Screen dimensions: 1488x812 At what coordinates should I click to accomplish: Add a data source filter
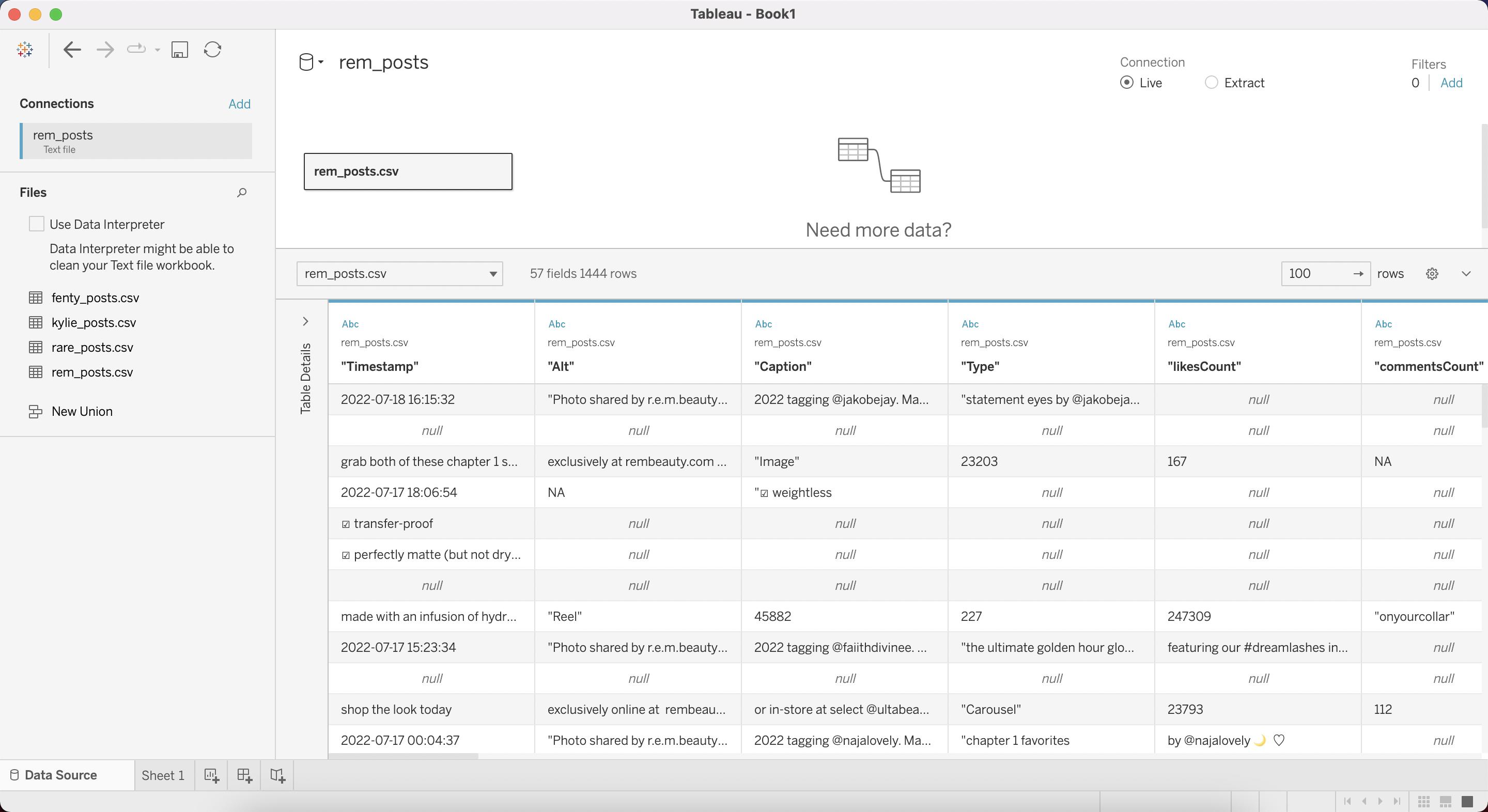pyautogui.click(x=1451, y=83)
